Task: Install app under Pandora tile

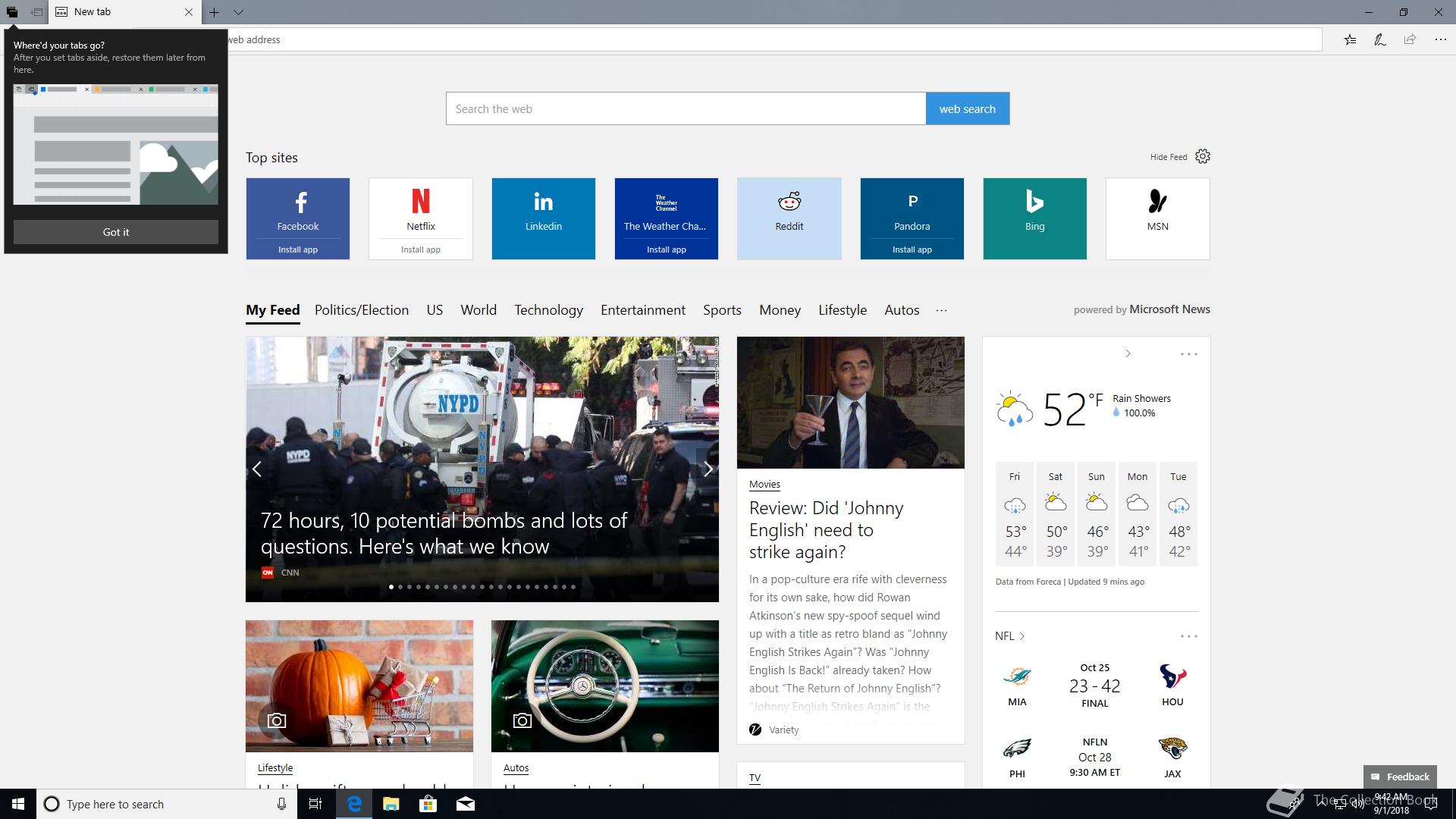Action: [x=912, y=249]
